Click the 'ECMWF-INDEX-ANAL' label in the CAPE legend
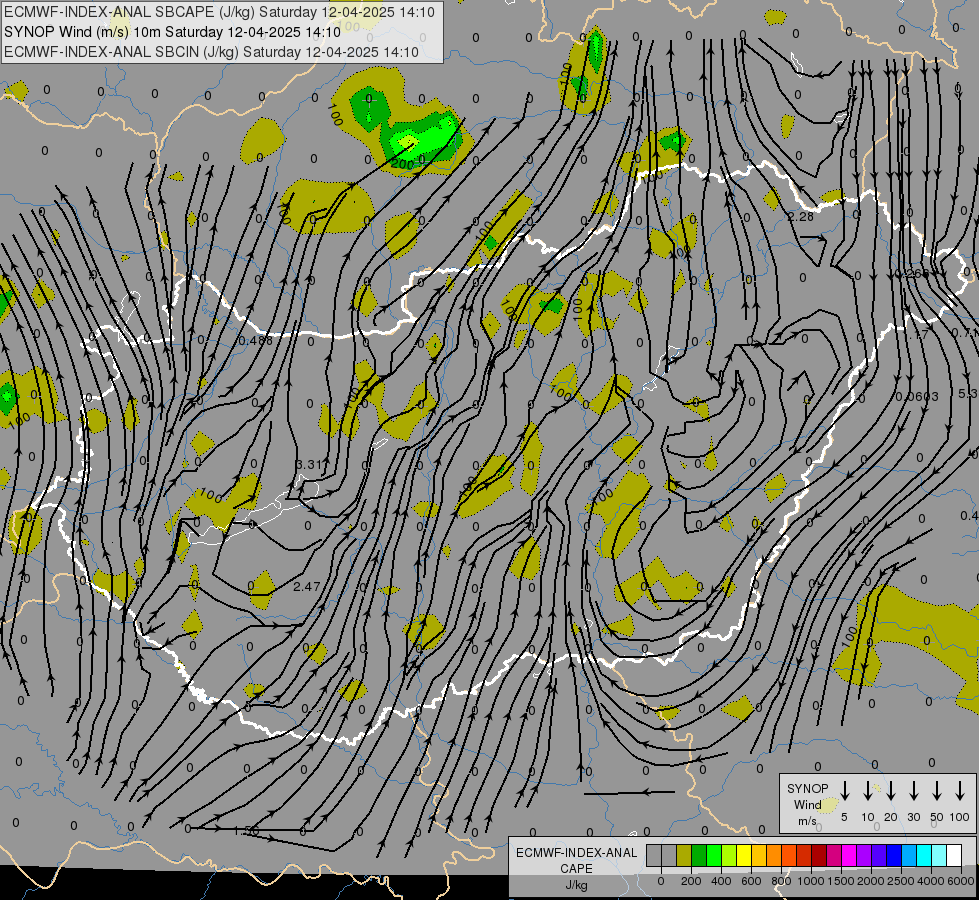979x900 pixels. pyautogui.click(x=576, y=853)
